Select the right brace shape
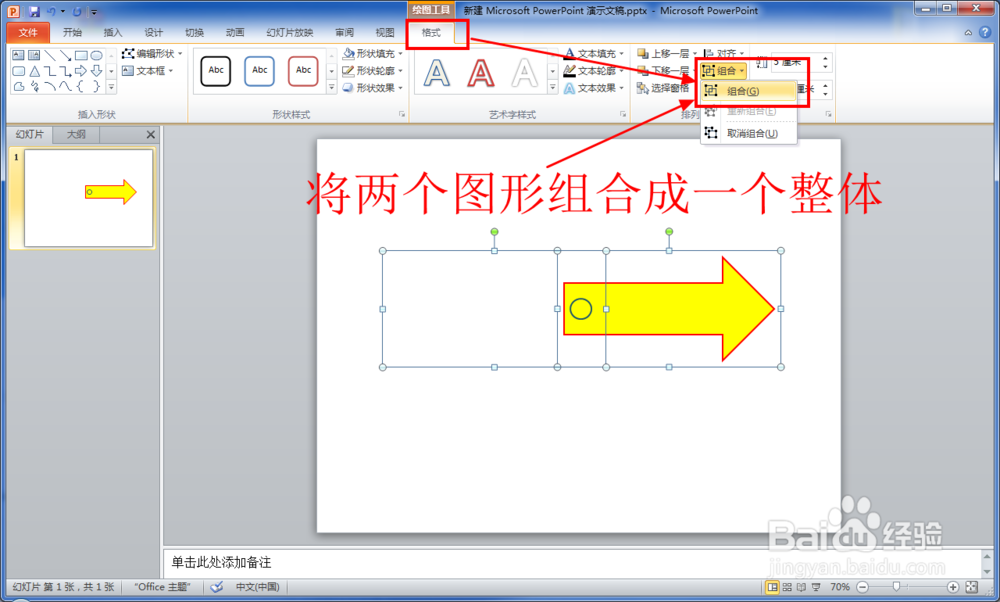 tap(96, 86)
